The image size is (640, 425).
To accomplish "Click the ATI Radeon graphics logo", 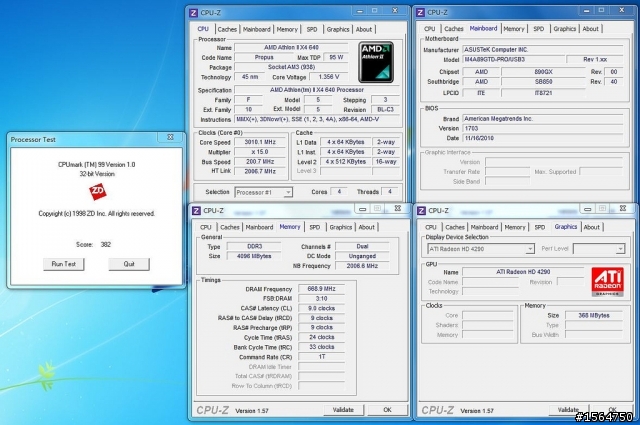I will (x=607, y=282).
